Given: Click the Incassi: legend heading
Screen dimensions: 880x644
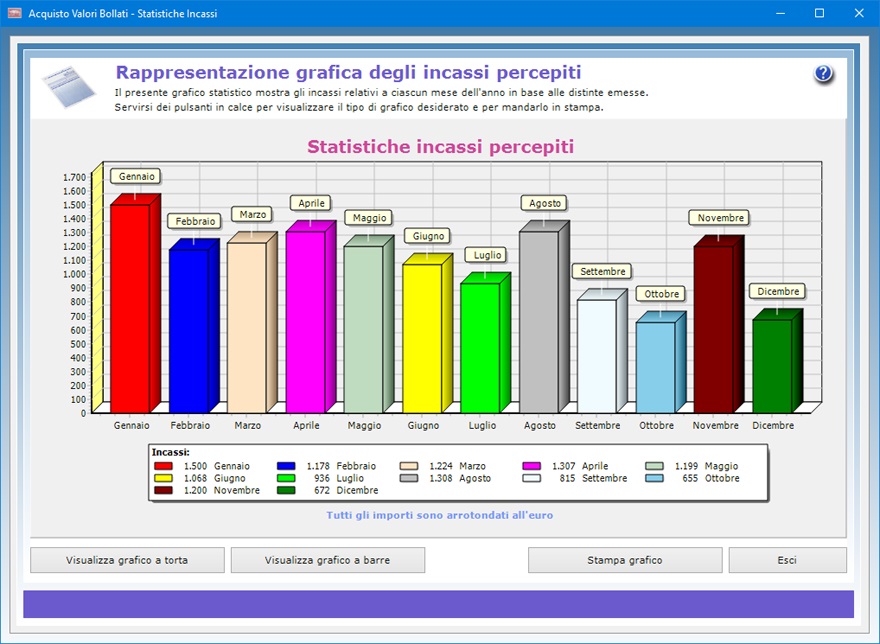Looking at the screenshot, I should 171,452.
